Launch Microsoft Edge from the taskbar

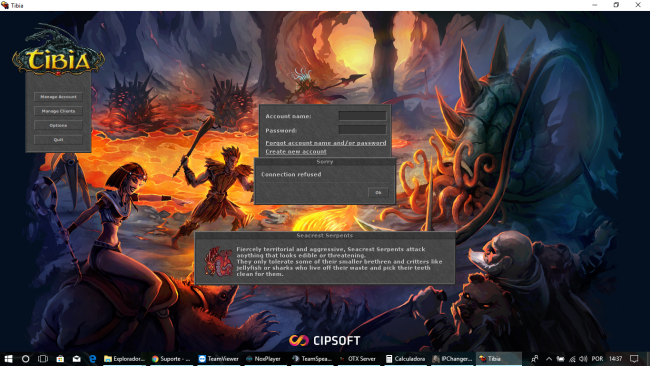tap(93, 359)
